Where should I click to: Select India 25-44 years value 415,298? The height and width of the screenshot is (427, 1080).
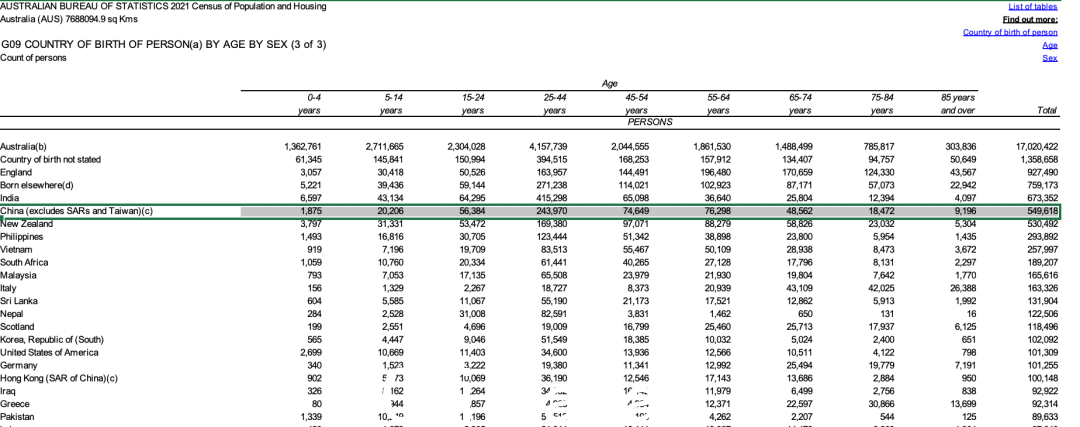click(551, 198)
